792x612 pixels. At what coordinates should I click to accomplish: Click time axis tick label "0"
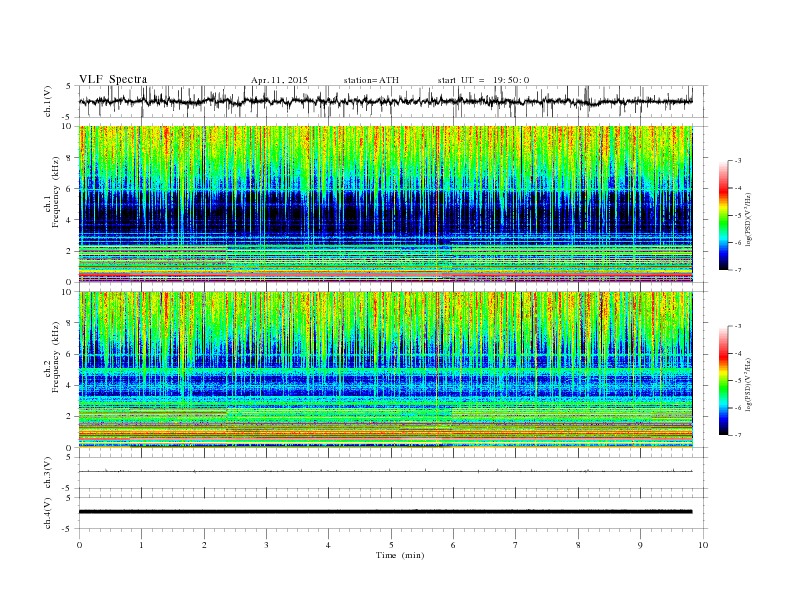pos(79,545)
